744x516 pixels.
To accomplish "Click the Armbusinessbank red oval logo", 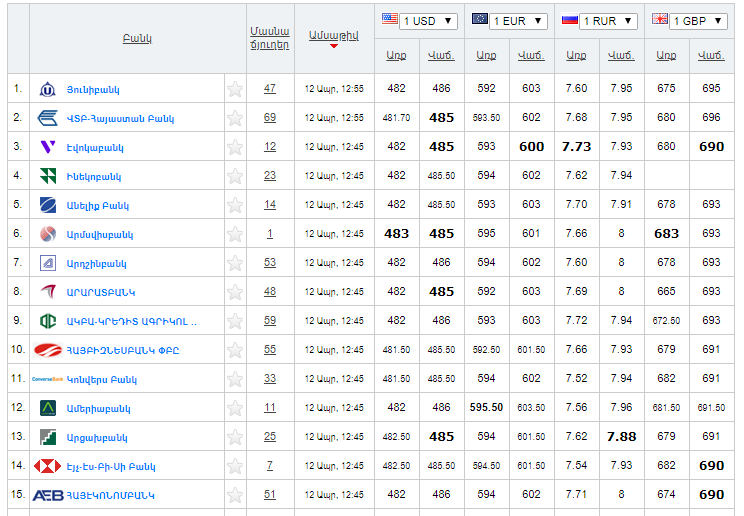I will click(47, 350).
